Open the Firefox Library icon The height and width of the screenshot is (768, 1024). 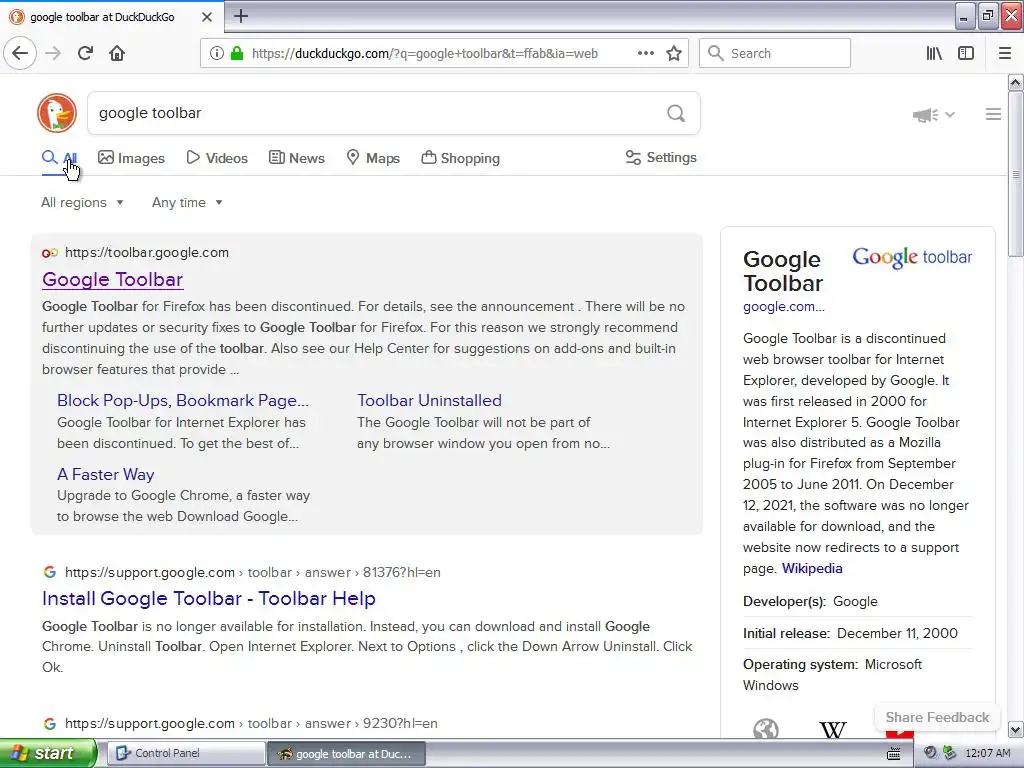tap(934, 53)
